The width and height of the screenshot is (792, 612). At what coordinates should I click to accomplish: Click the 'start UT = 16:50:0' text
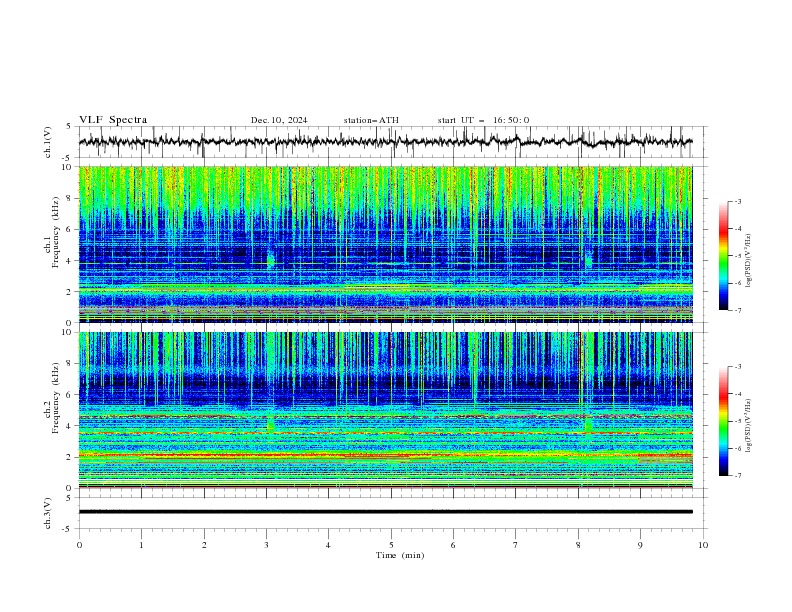click(x=483, y=120)
